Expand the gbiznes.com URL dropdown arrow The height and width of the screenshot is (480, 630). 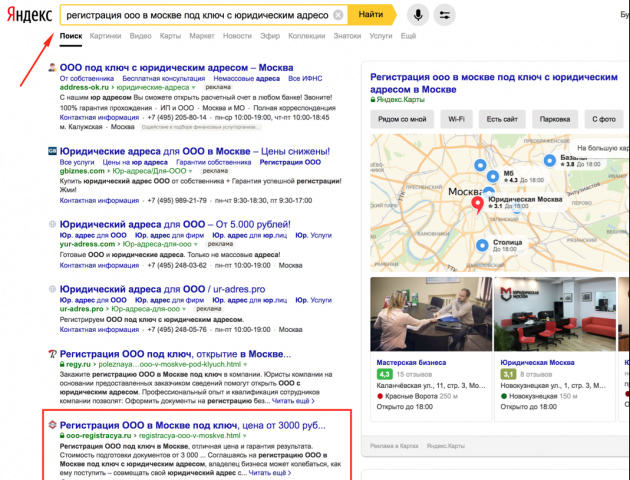tap(190, 171)
